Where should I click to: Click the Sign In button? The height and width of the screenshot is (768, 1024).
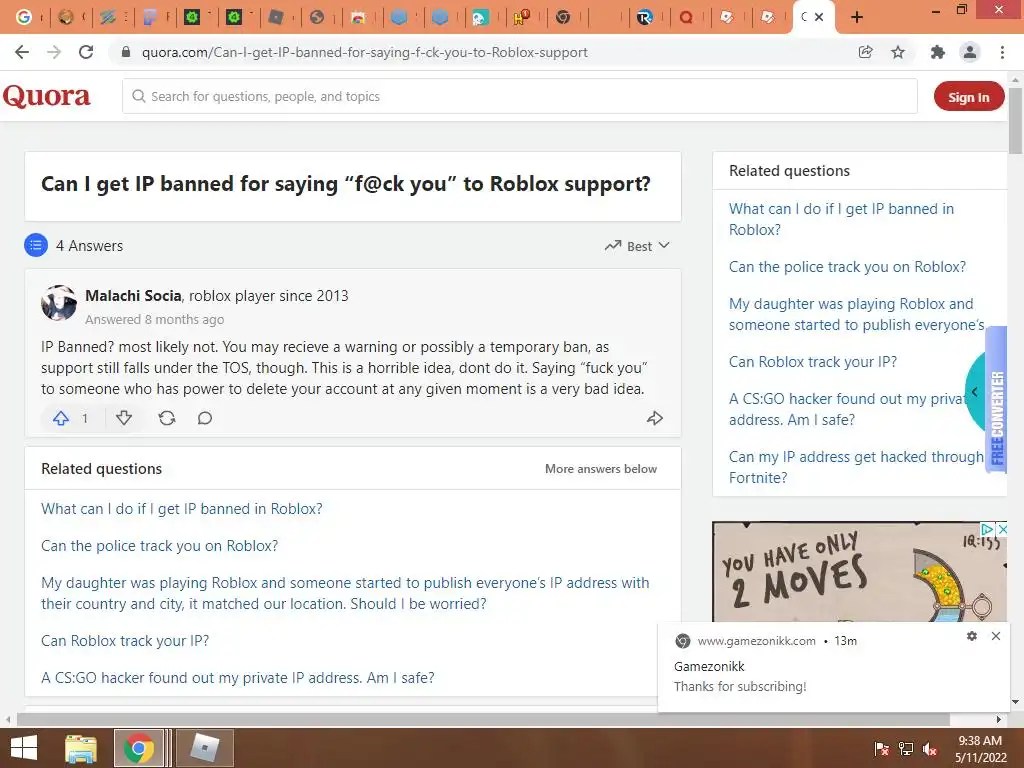[968, 97]
